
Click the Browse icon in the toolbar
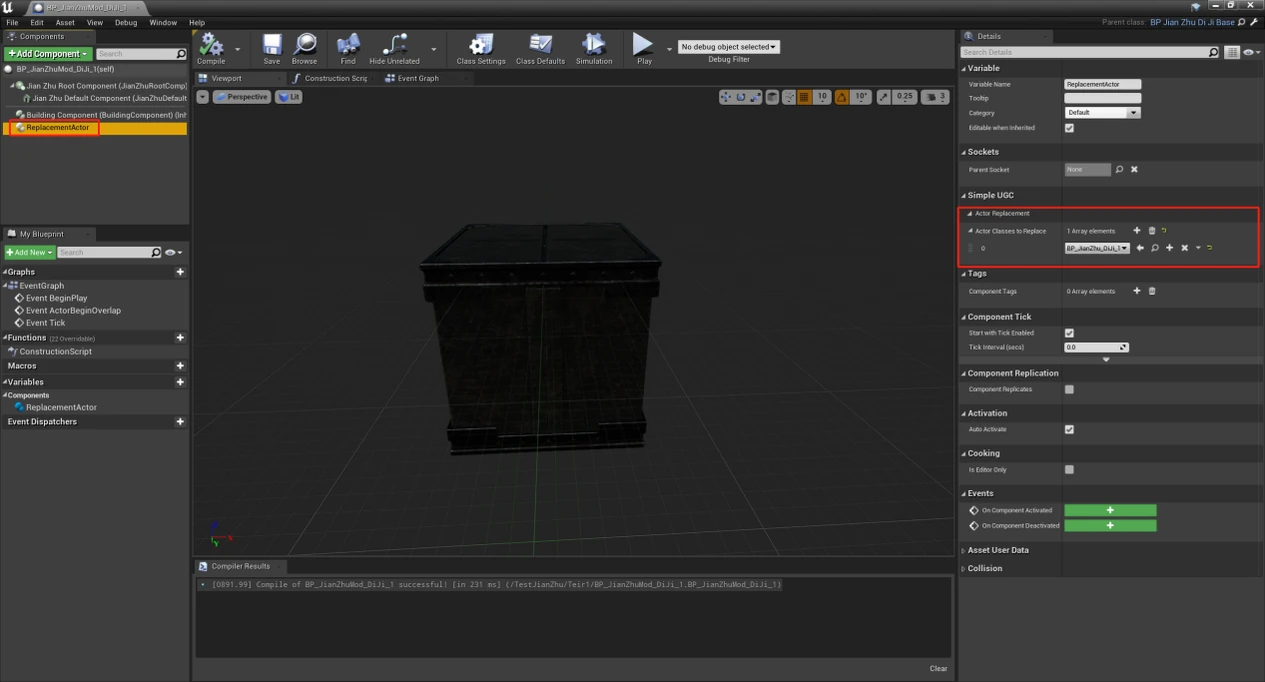tap(305, 45)
